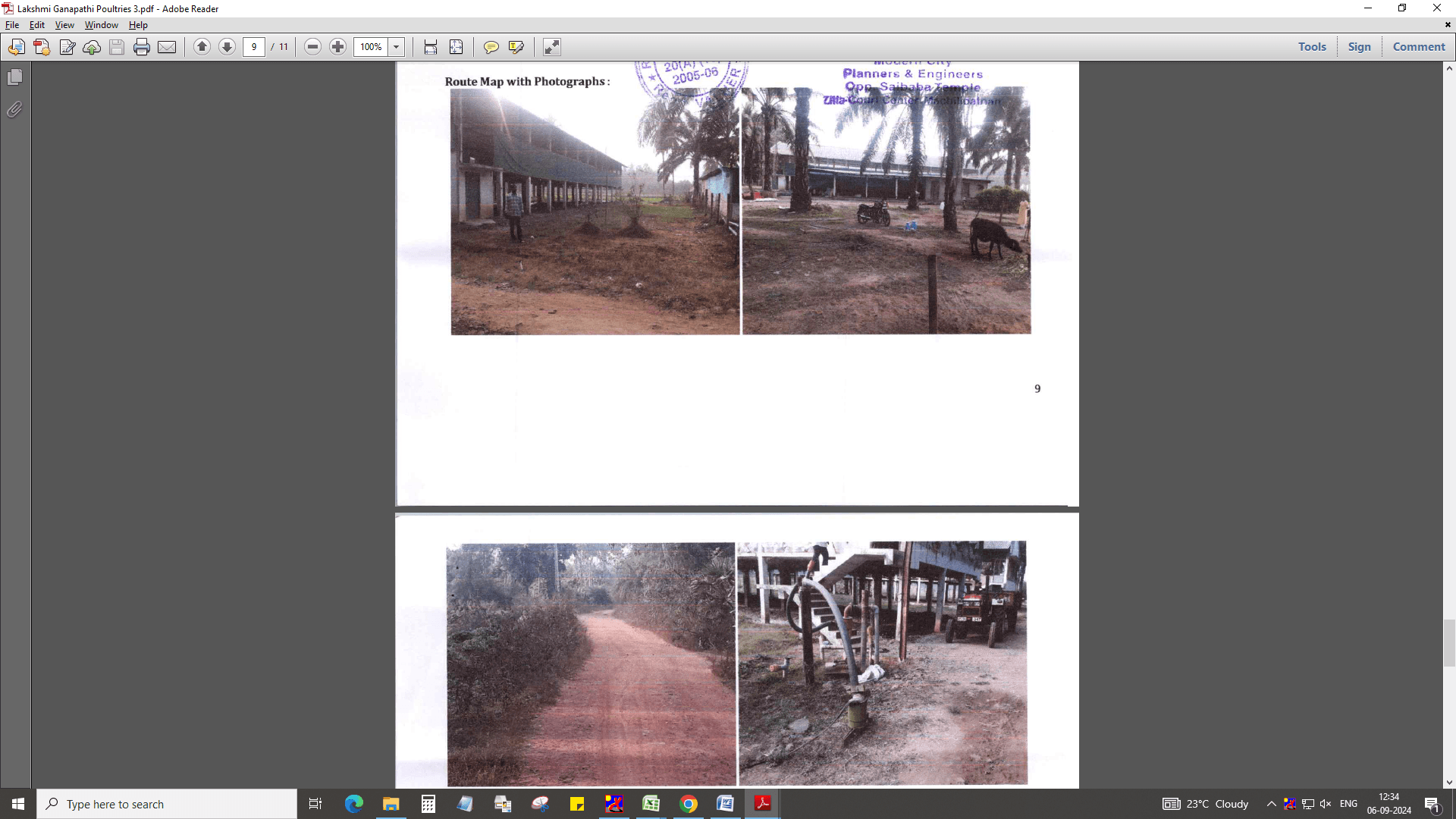Open the page thumbnails panel

click(x=14, y=77)
